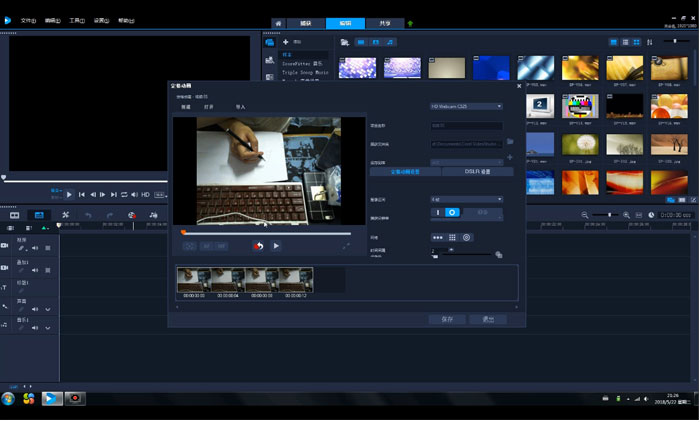Click the Mixer tools icon on timeline toolbar
Image resolution: width=700 pixels, height=422 pixels.
(154, 215)
